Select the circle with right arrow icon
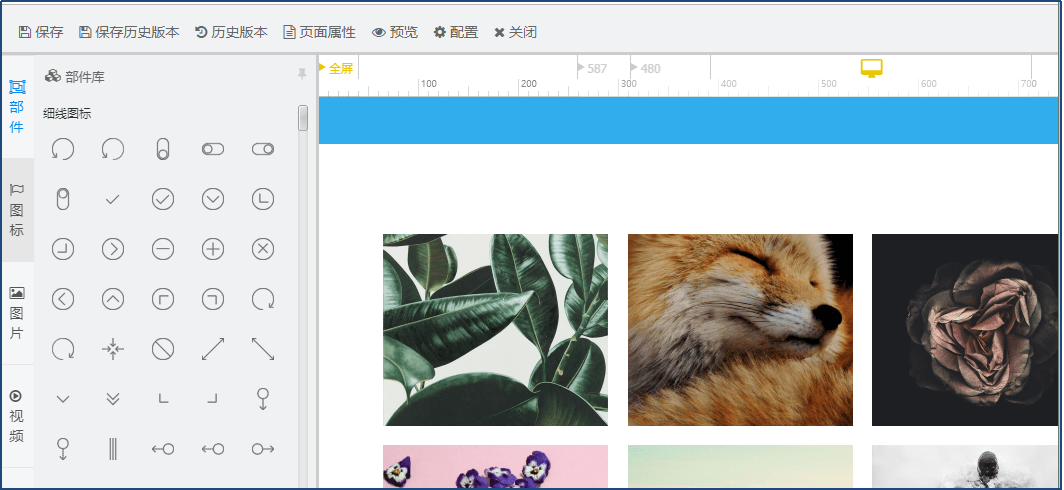This screenshot has height=490, width=1064. (263, 449)
